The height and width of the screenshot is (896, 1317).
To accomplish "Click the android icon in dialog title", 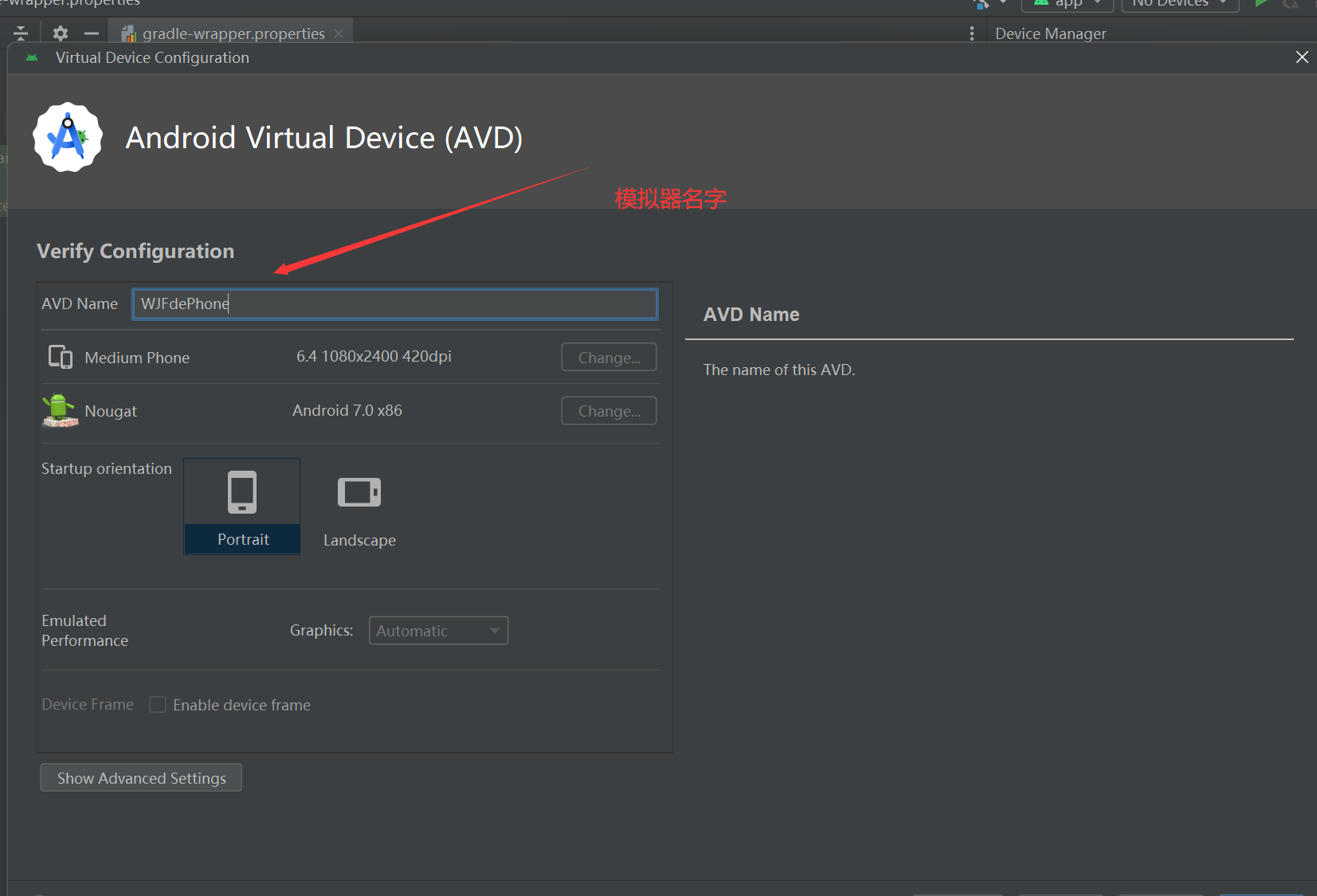I will [32, 57].
